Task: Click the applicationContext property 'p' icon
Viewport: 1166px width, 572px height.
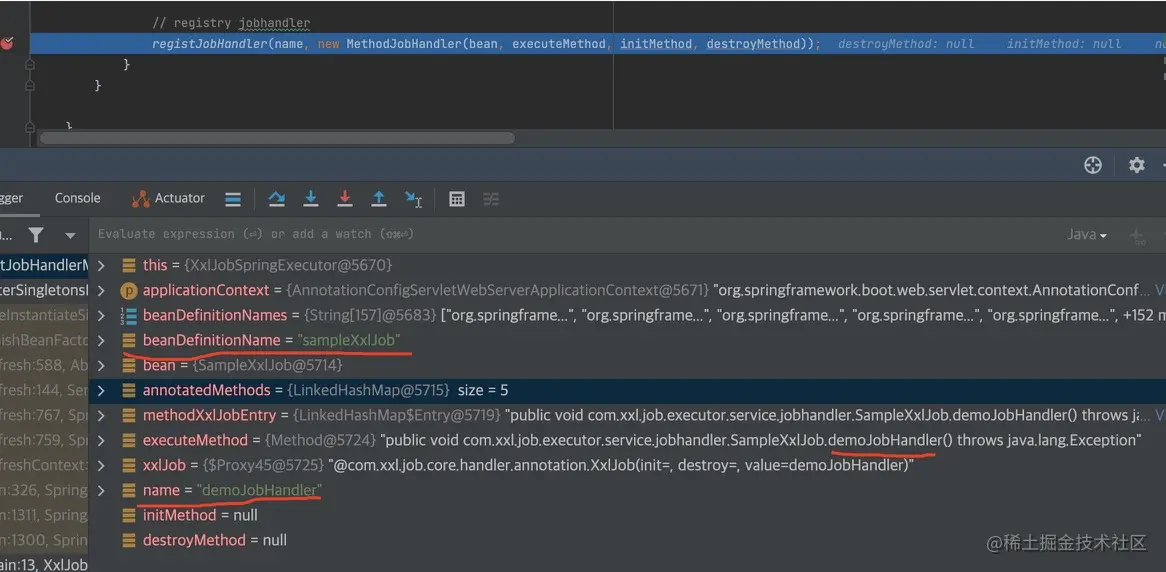Action: 129,290
